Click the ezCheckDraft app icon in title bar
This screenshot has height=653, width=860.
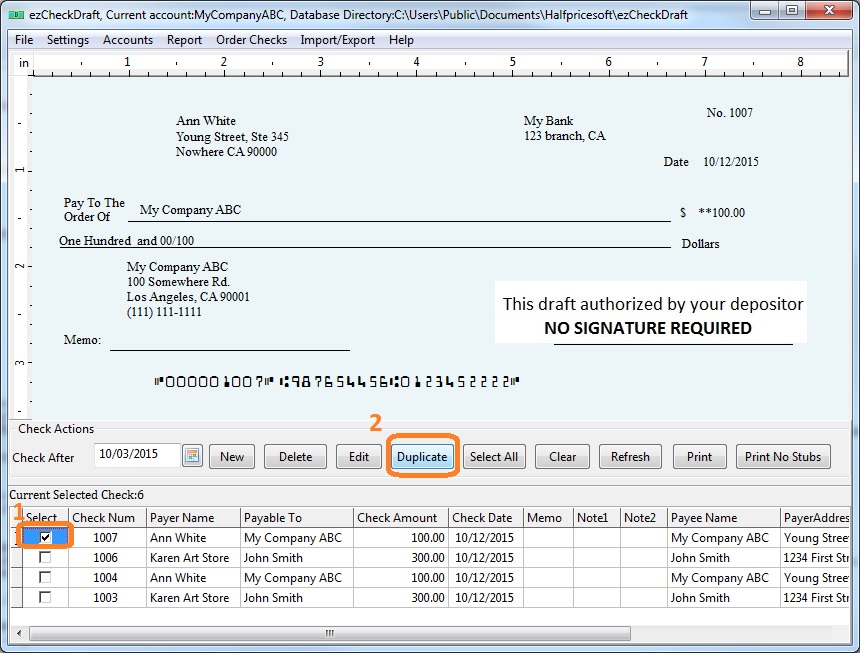(15, 12)
